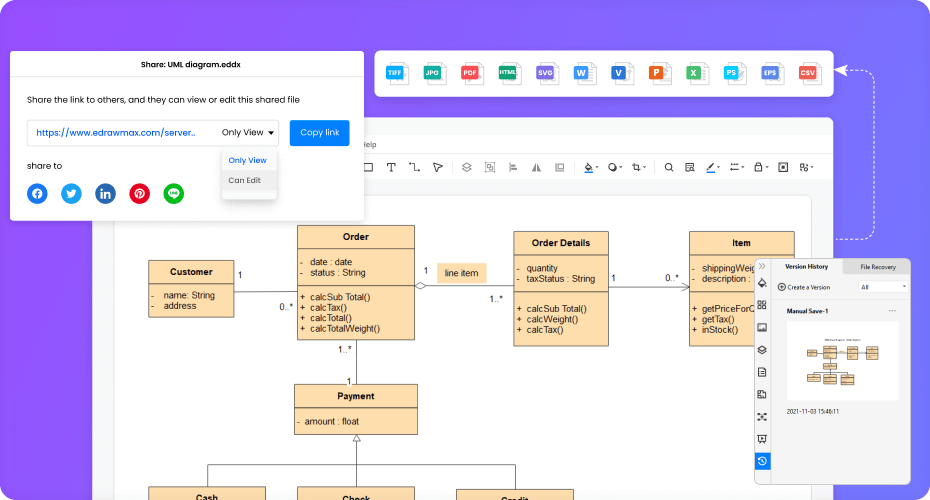
Task: Open the Crop tool dropdown
Action: [639, 167]
